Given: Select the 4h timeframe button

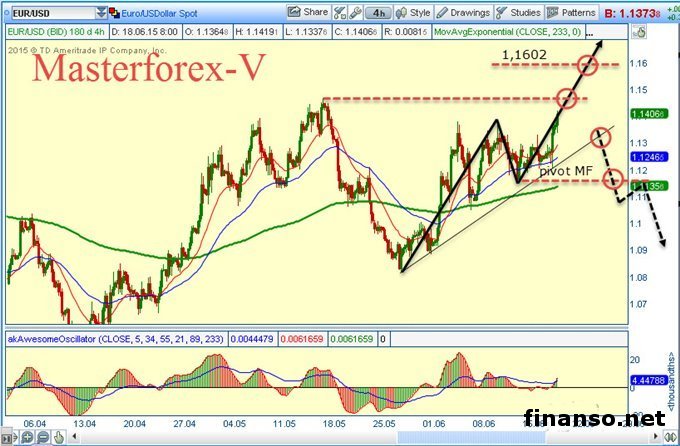Looking at the screenshot, I should tap(379, 13).
